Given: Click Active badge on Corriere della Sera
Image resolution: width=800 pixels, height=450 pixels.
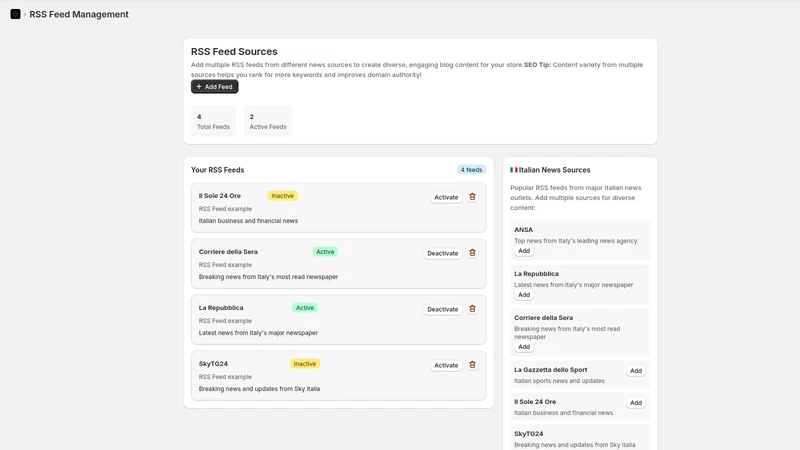Looking at the screenshot, I should point(325,252).
